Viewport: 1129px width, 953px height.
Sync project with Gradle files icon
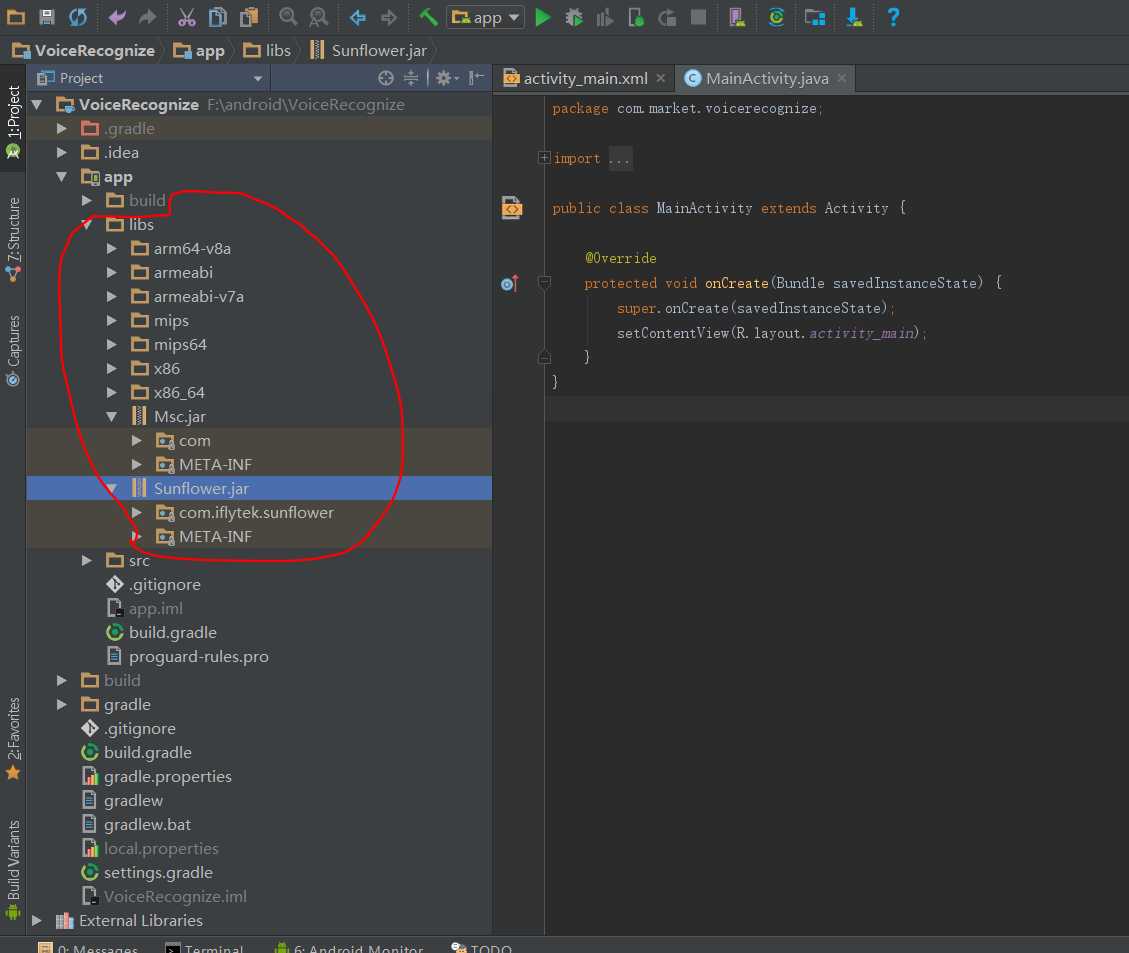click(776, 17)
